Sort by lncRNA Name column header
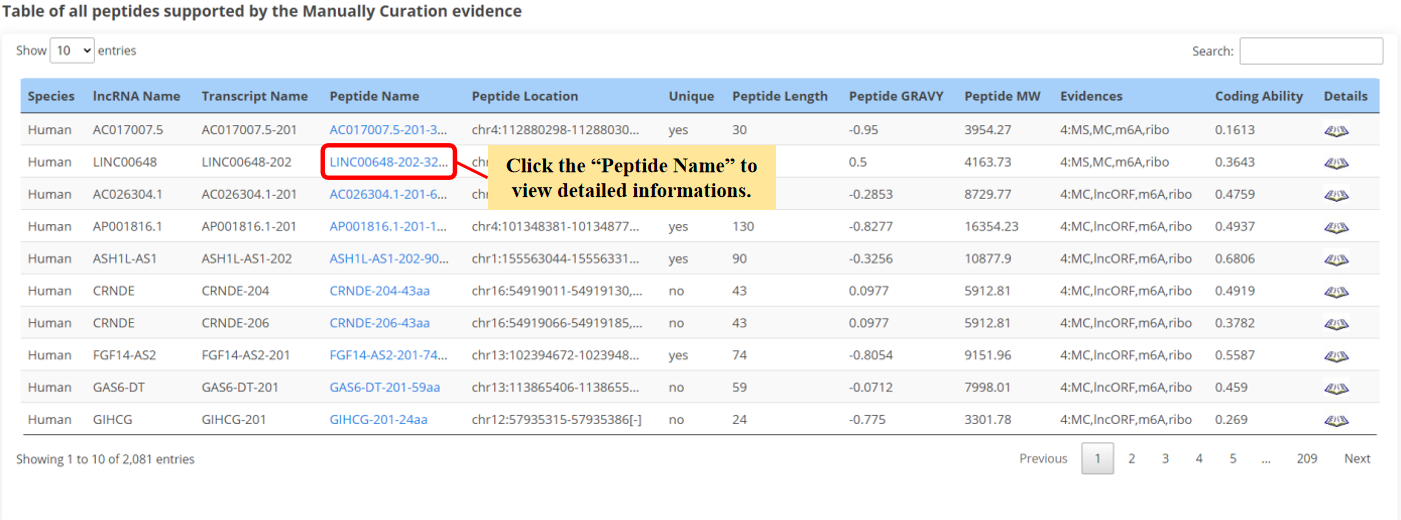This screenshot has height=520, width=1401. point(137,97)
